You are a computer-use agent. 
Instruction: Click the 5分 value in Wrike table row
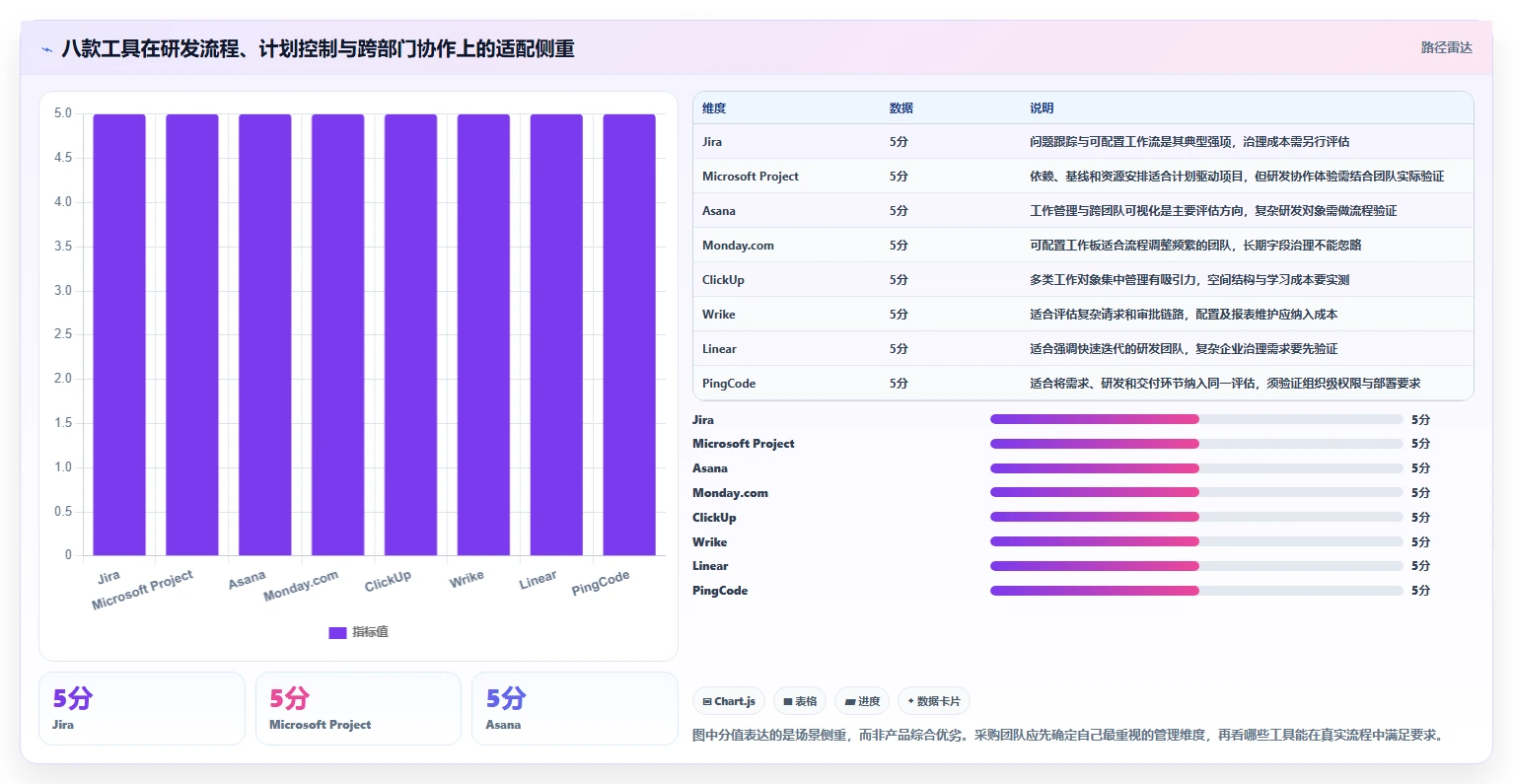(899, 315)
